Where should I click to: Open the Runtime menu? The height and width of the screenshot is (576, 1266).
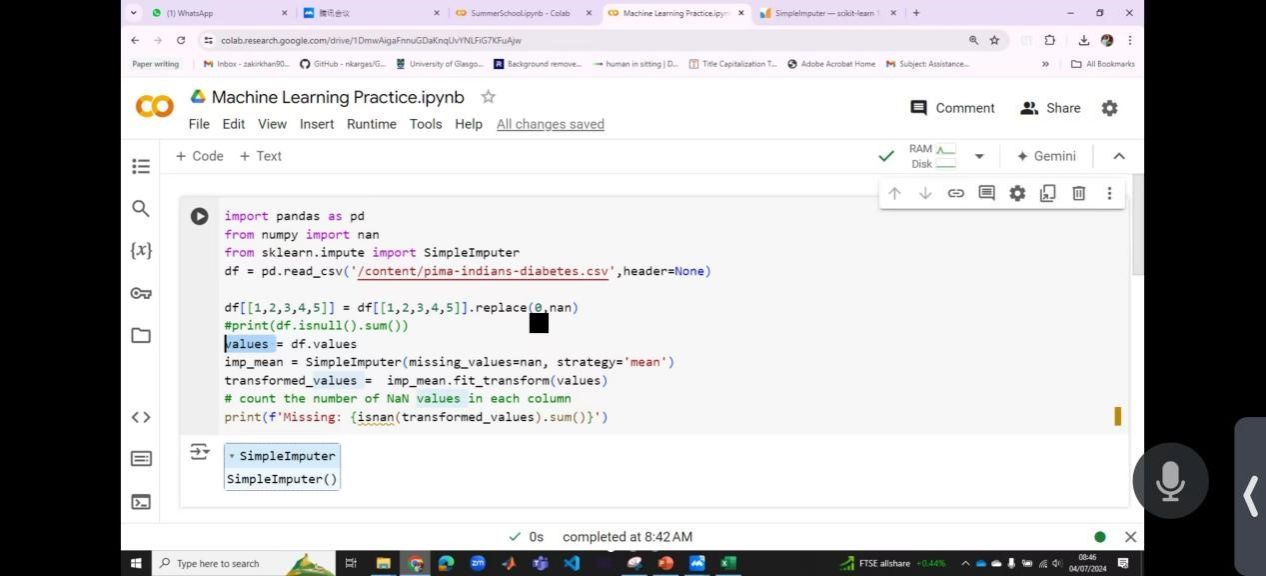(x=371, y=124)
